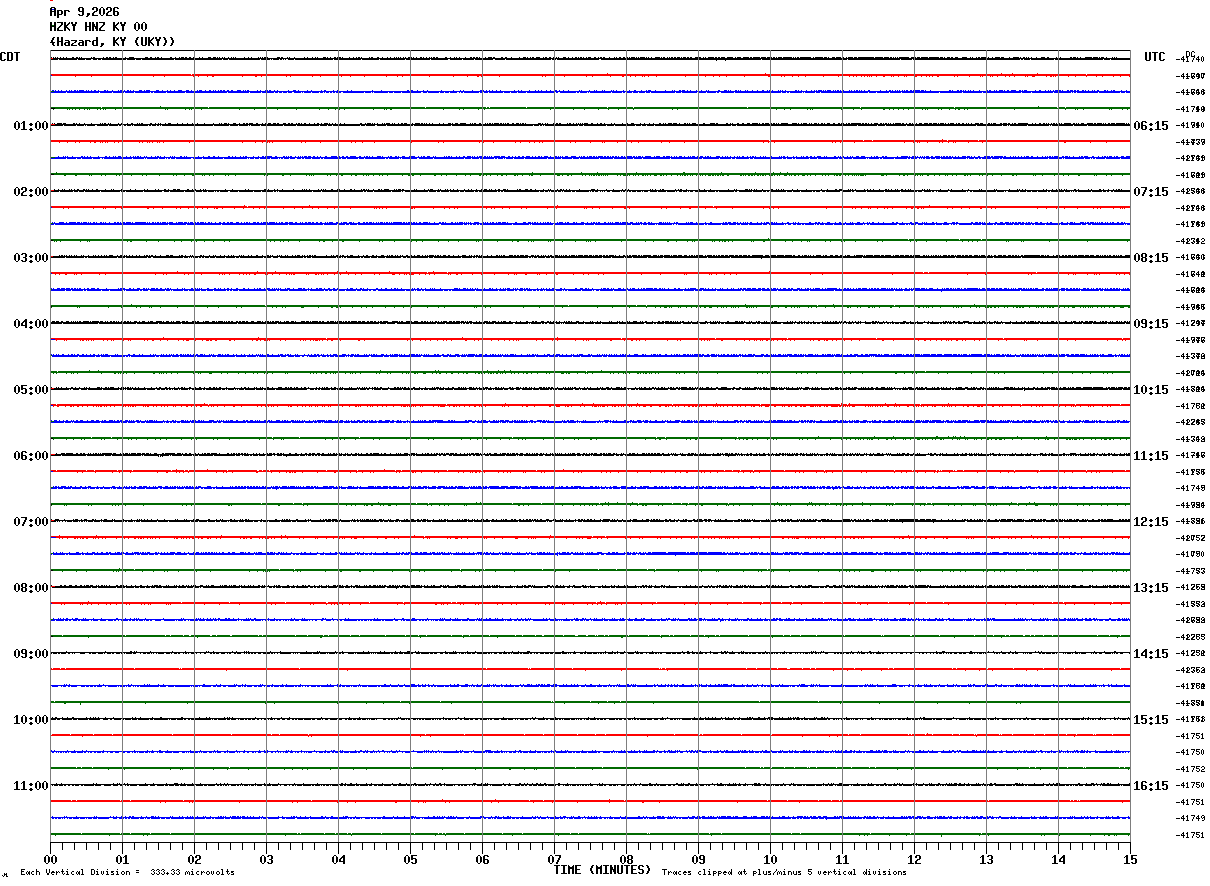Screen dimensions: 1210x886
Task: Click minute 15 on the bottom axis
Action: coord(1129,860)
